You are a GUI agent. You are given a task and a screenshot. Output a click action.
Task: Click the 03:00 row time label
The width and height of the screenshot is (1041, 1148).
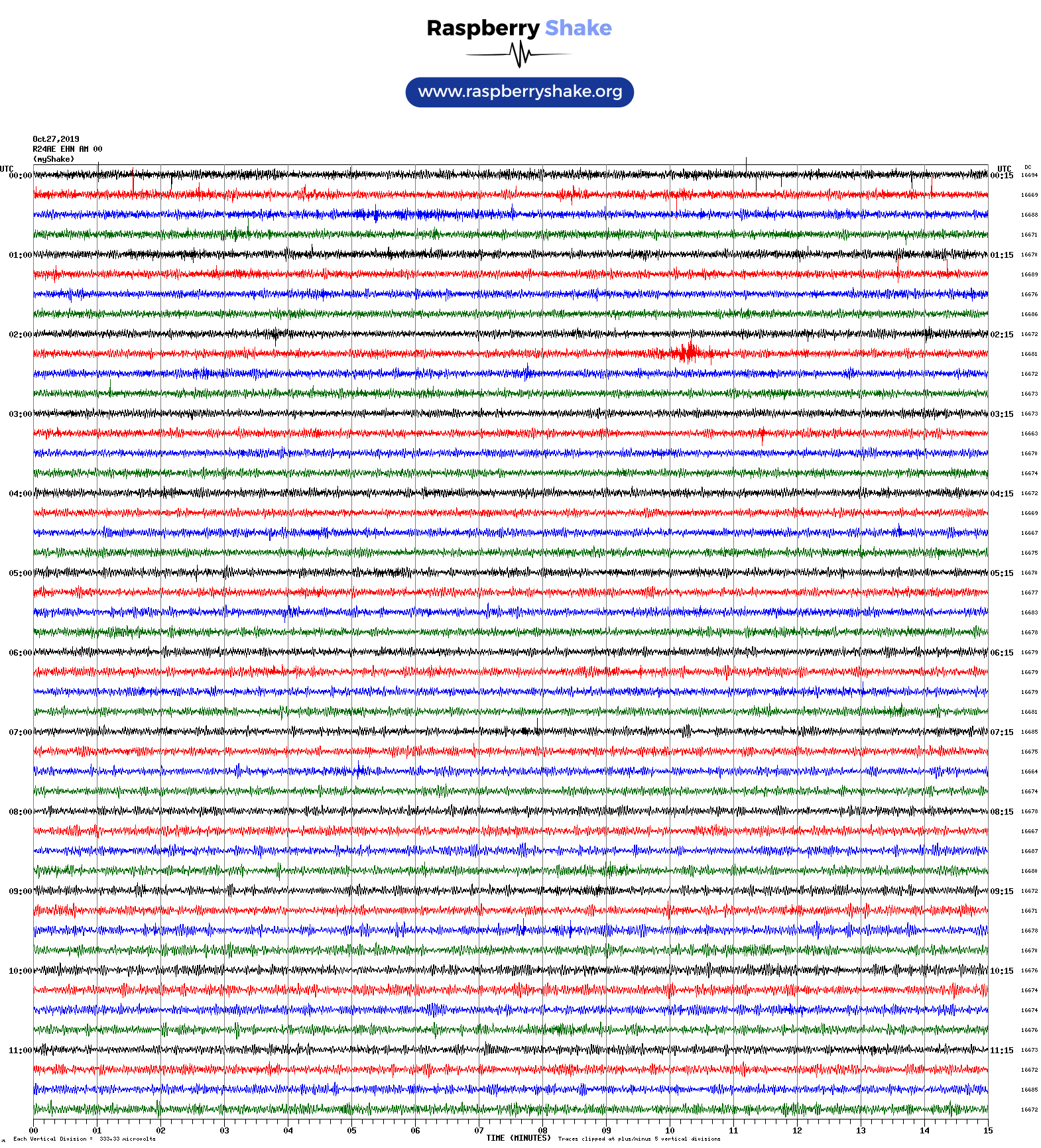click(20, 414)
